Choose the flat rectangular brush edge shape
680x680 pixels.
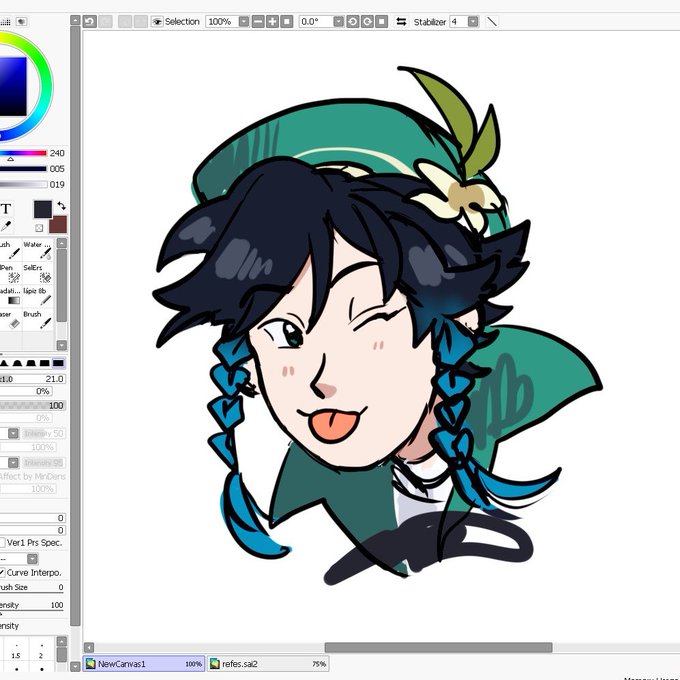click(45, 363)
